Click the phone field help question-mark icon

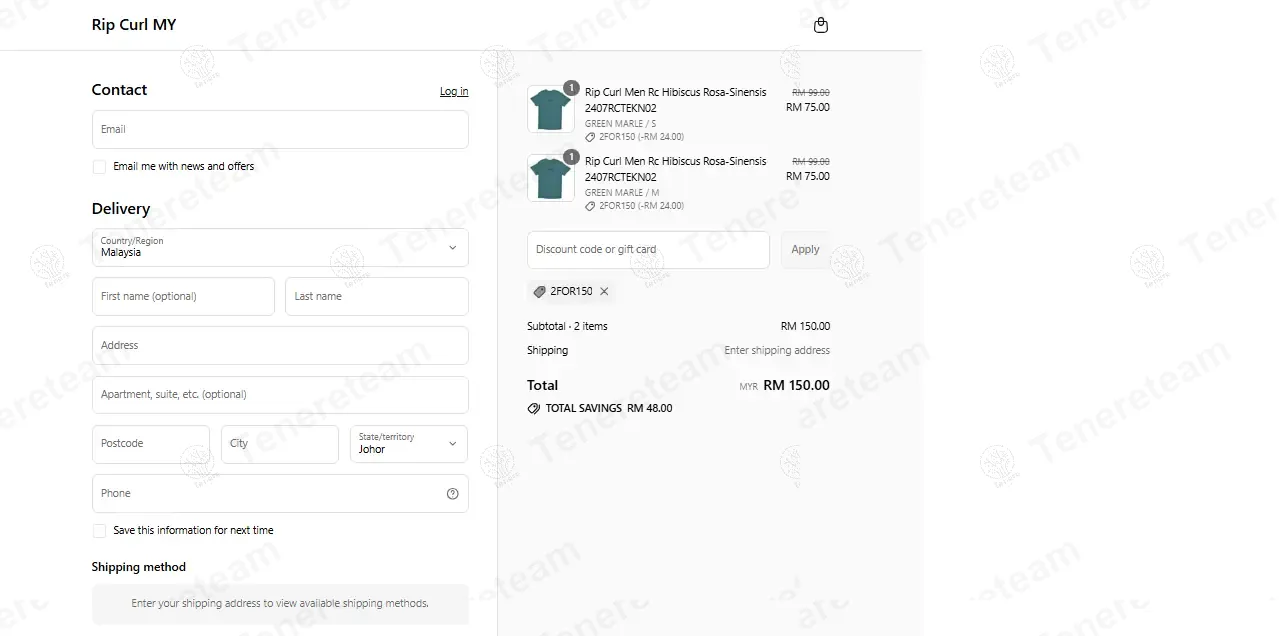(452, 493)
